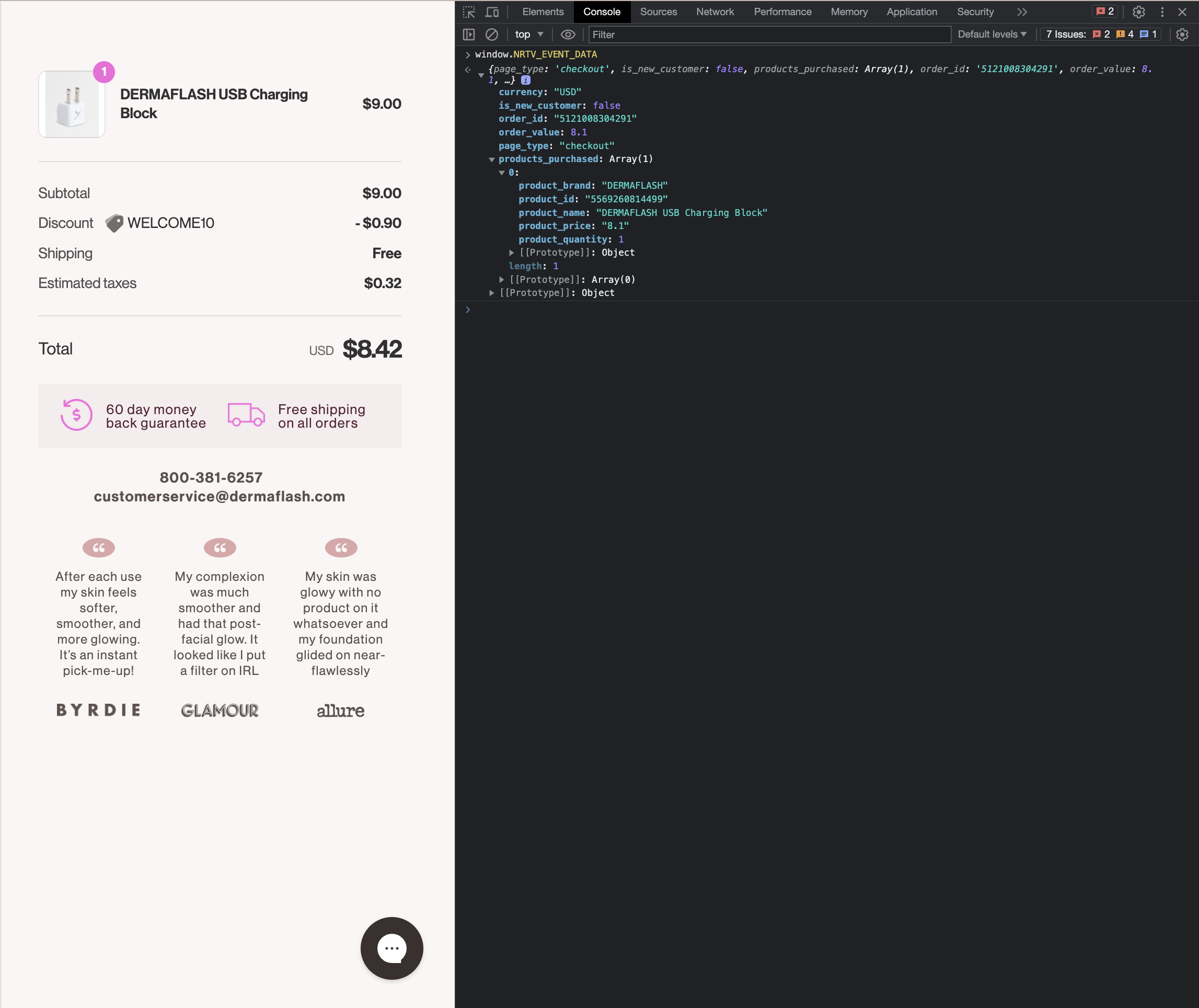Screen dimensions: 1199x1008
Task: Open the top context dropdown
Action: 529,35
